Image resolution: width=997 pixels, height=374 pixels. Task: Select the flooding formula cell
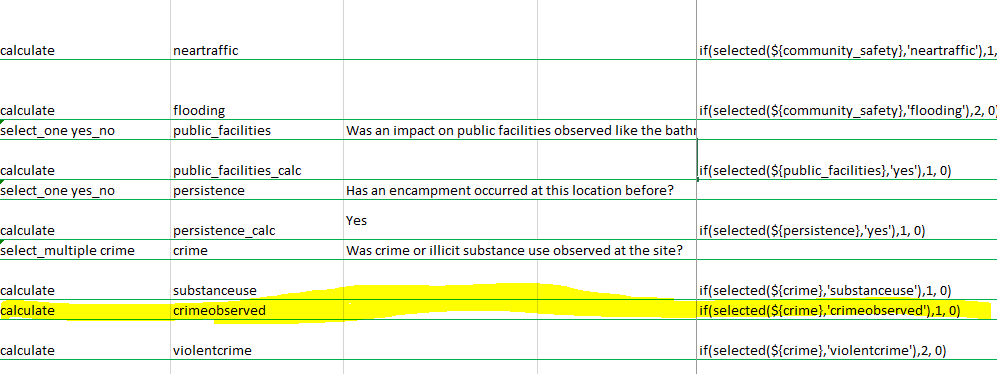pos(848,111)
